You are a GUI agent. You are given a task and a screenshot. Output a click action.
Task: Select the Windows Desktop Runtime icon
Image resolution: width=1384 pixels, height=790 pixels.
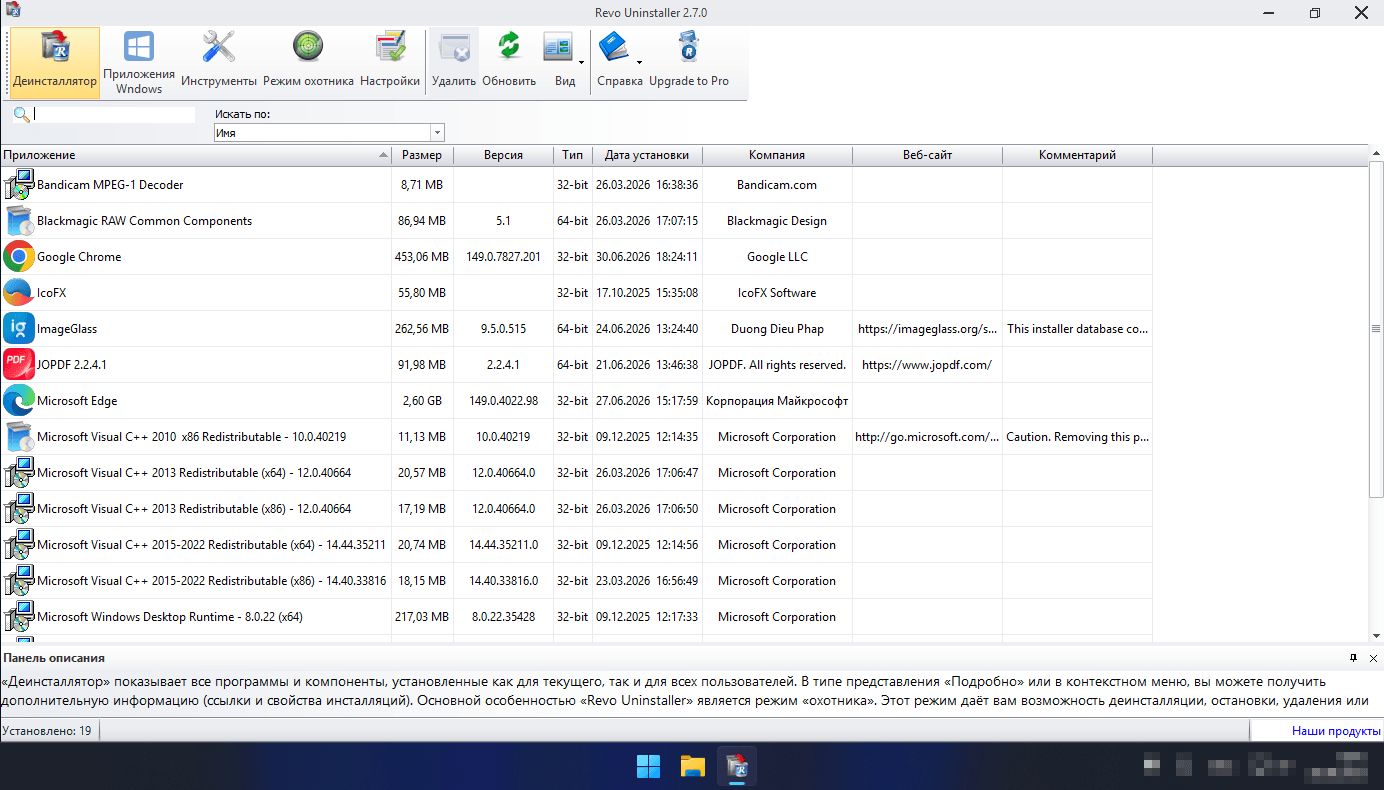click(x=19, y=617)
